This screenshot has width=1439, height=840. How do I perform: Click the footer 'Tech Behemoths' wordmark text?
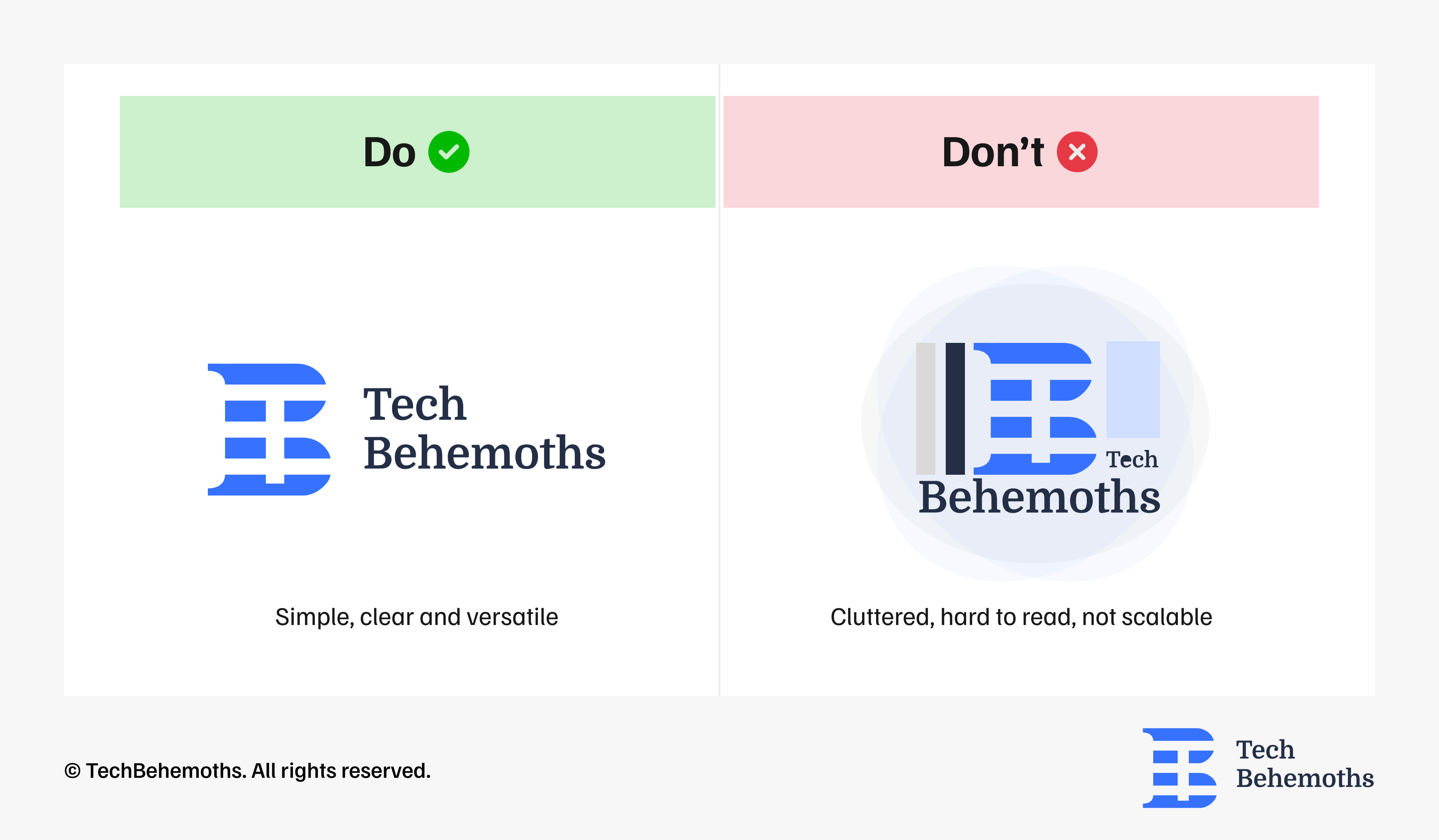click(x=1305, y=764)
